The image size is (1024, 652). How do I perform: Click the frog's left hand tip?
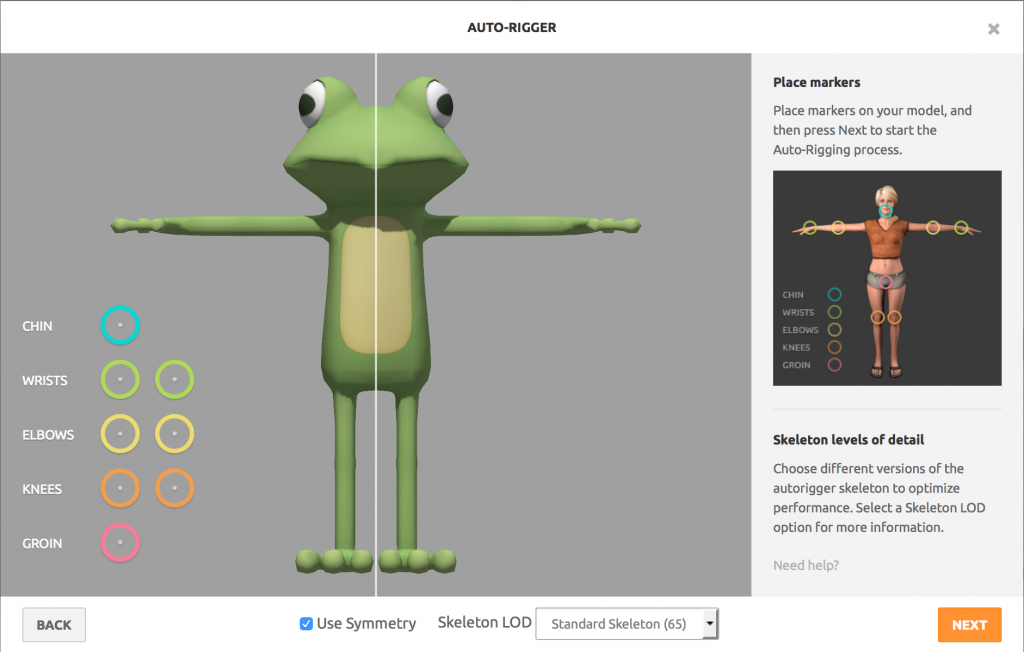[122, 225]
